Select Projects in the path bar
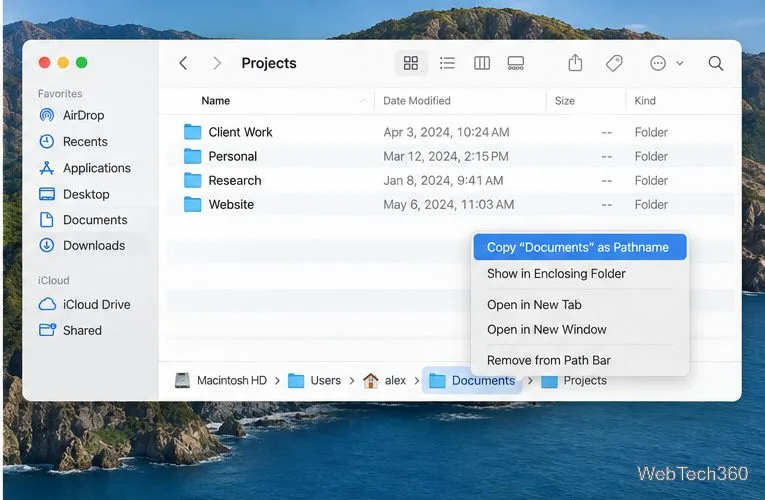765x500 pixels. pos(574,380)
